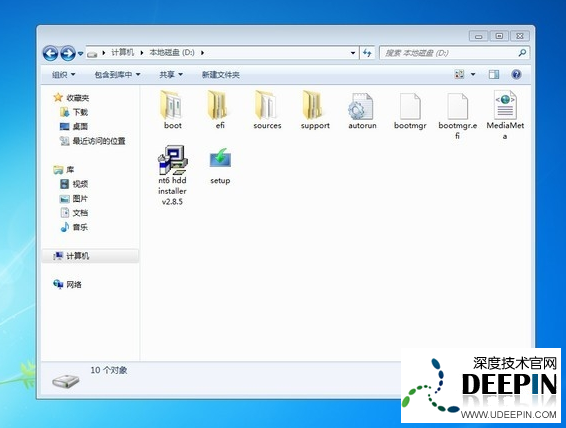The image size is (566, 428).
Task: Close the explorer window
Action: click(x=520, y=36)
